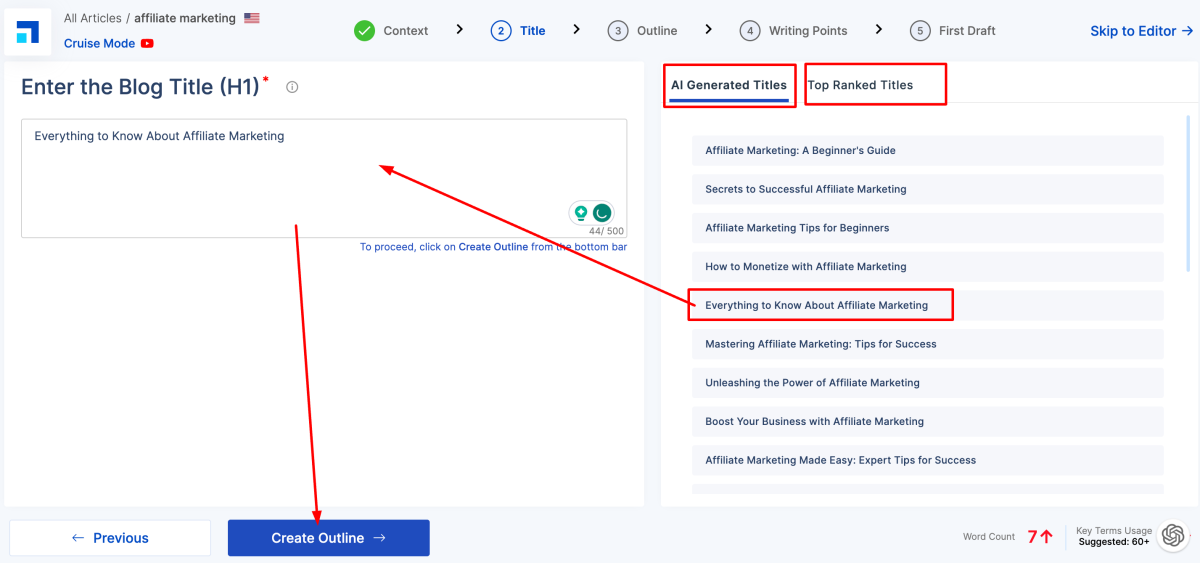The height and width of the screenshot is (563, 1200).
Task: Click the Grammarly icon in title box
Action: [602, 213]
